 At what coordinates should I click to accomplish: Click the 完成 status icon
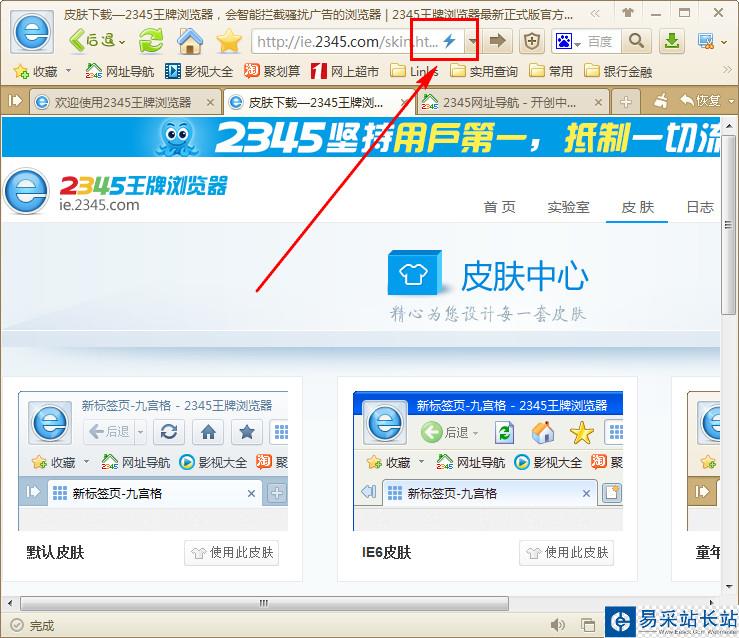17,625
